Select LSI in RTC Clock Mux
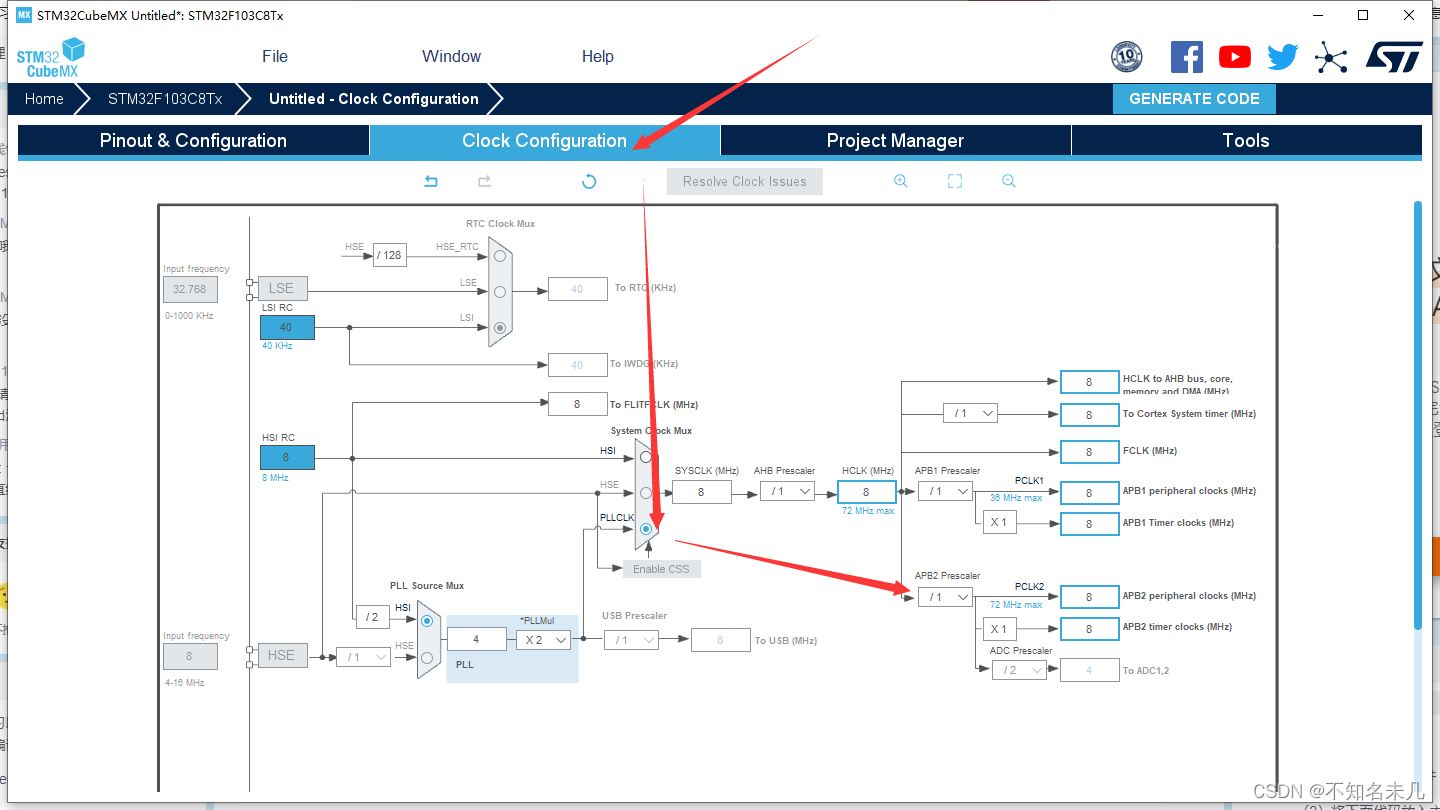The width and height of the screenshot is (1440, 810). point(499,327)
